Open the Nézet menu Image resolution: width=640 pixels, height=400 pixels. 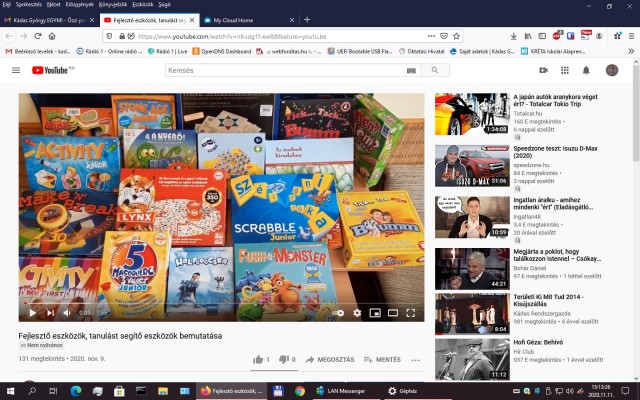point(53,4)
